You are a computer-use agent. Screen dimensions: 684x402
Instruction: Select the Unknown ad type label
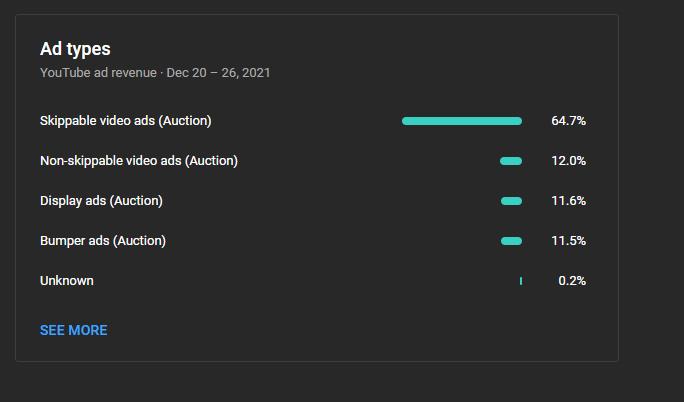pyautogui.click(x=67, y=281)
